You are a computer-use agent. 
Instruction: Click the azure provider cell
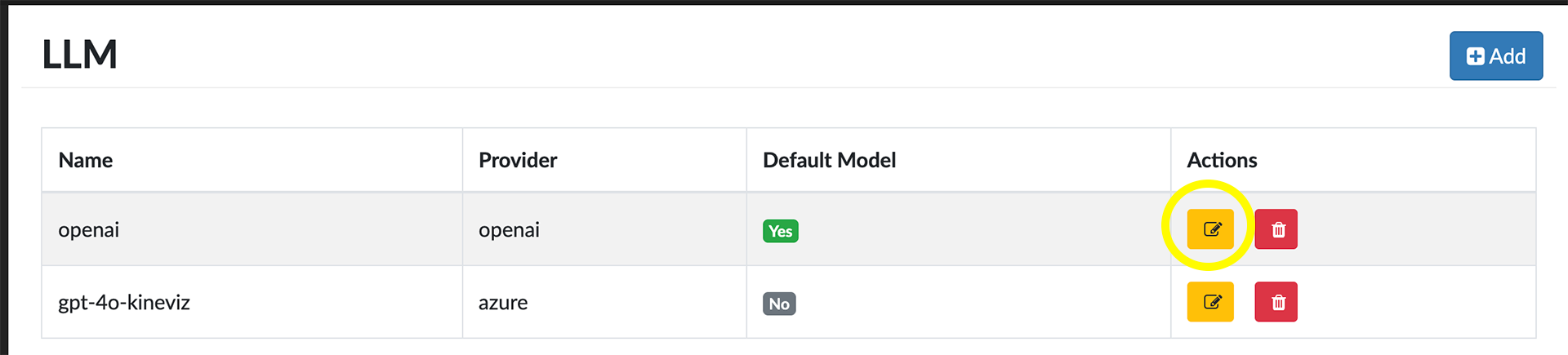(503, 303)
